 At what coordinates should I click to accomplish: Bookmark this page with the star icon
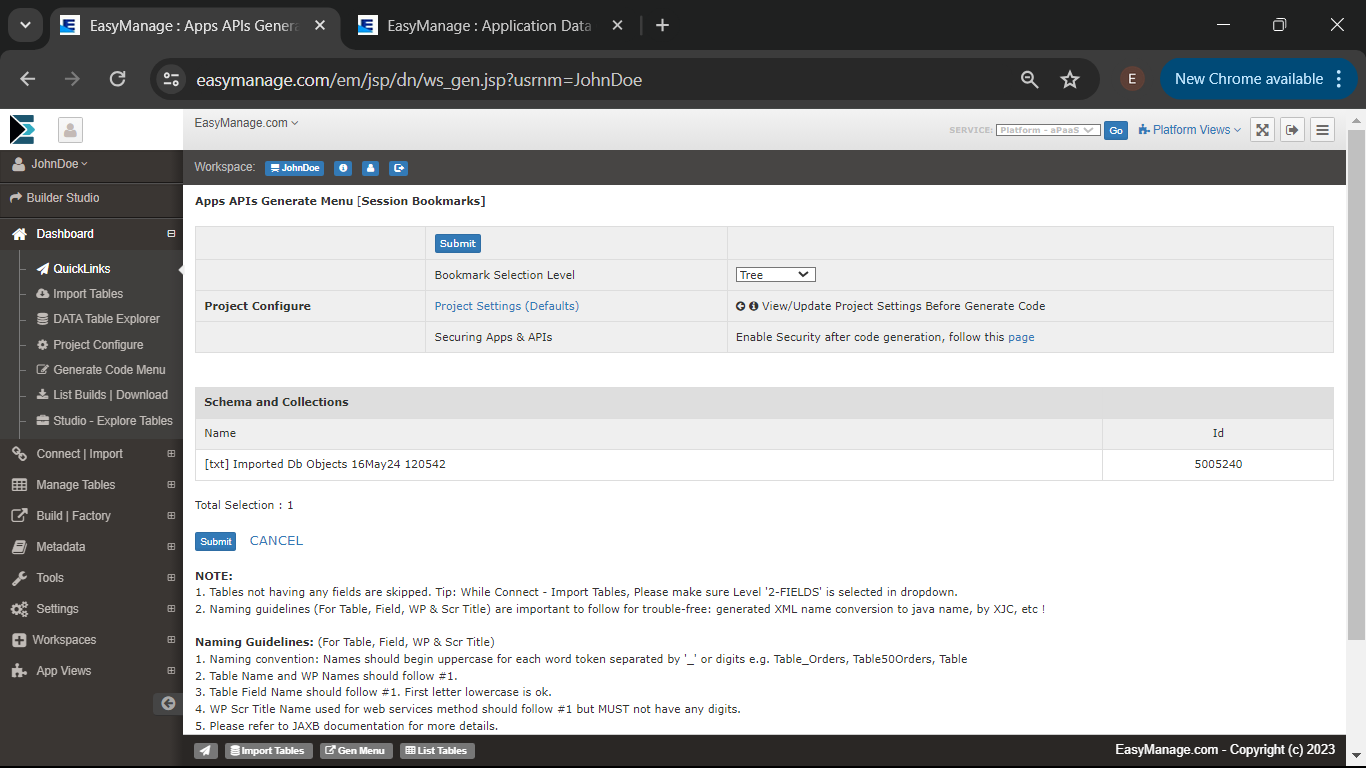(1070, 79)
